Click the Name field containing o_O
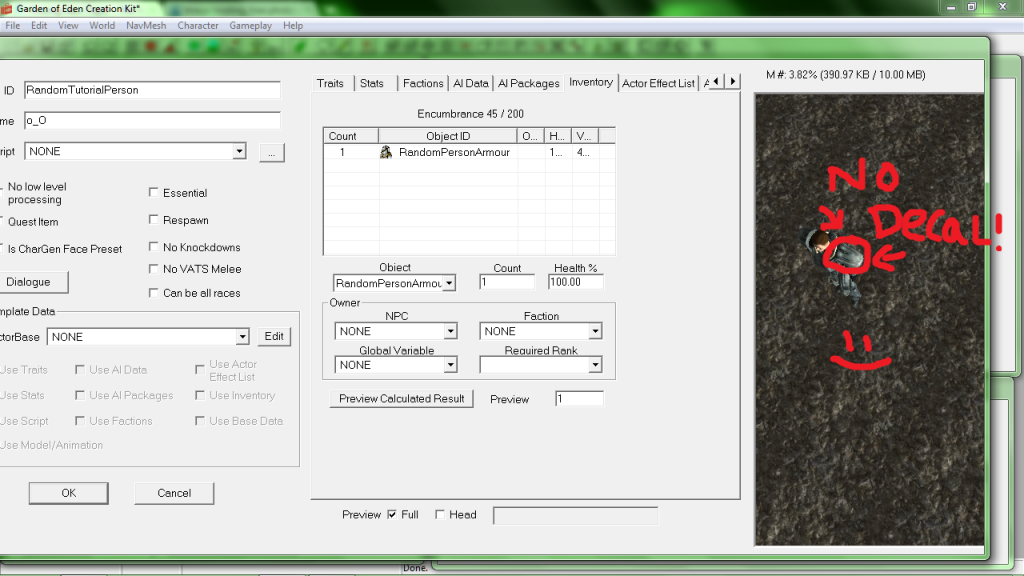The image size is (1024, 576). tap(152, 120)
